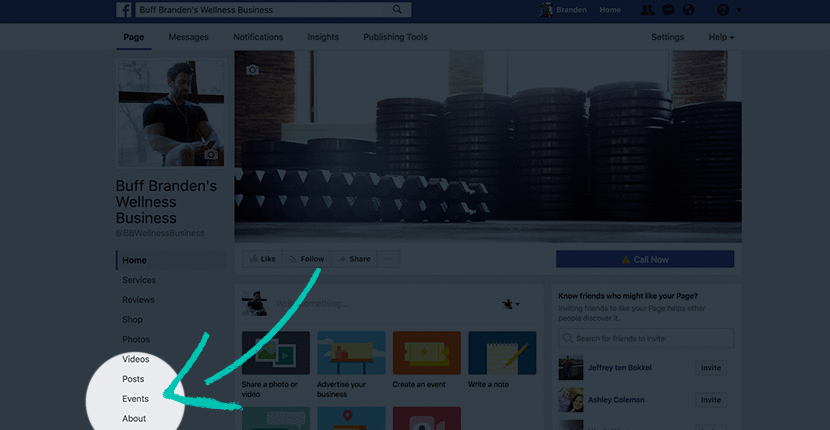The width and height of the screenshot is (830, 430).
Task: Open the Messenger icon in top bar
Action: [669, 10]
